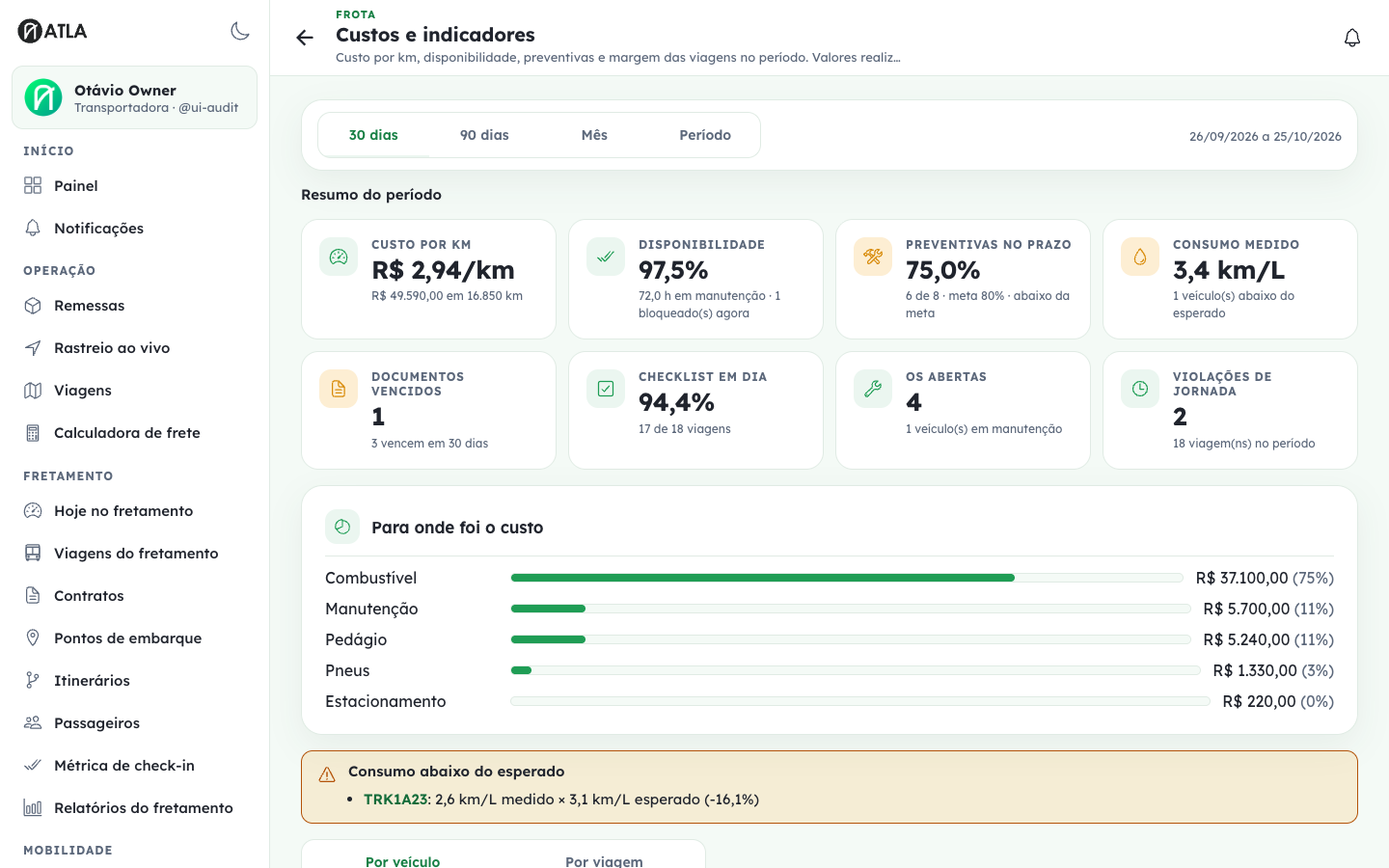This screenshot has height=868, width=1389.
Task: Switch to 90 dias range
Action: [x=484, y=135]
